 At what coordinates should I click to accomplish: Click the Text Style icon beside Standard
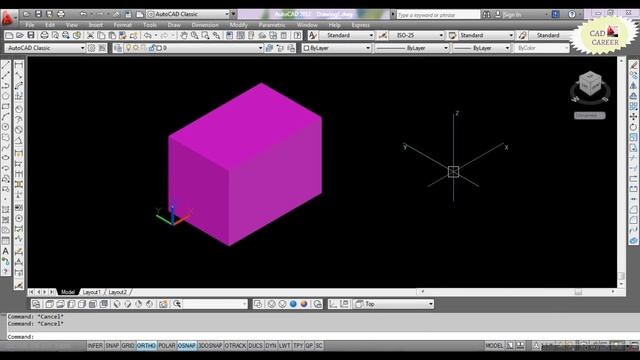(313, 36)
